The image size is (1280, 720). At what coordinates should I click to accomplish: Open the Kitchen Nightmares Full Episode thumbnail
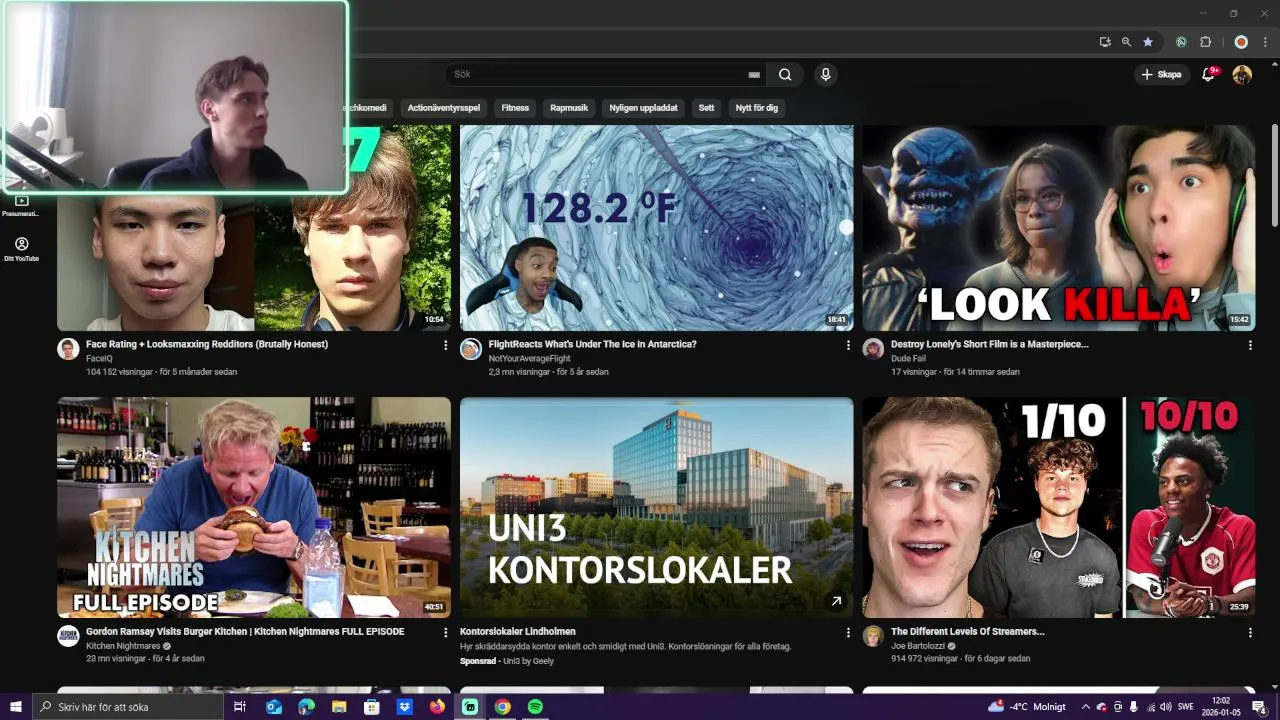254,507
